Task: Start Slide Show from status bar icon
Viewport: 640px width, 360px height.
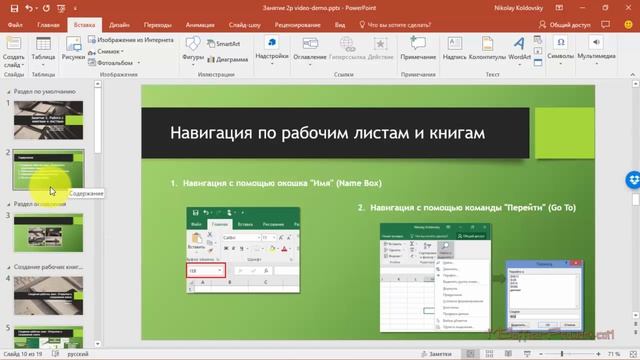Action: [527, 354]
